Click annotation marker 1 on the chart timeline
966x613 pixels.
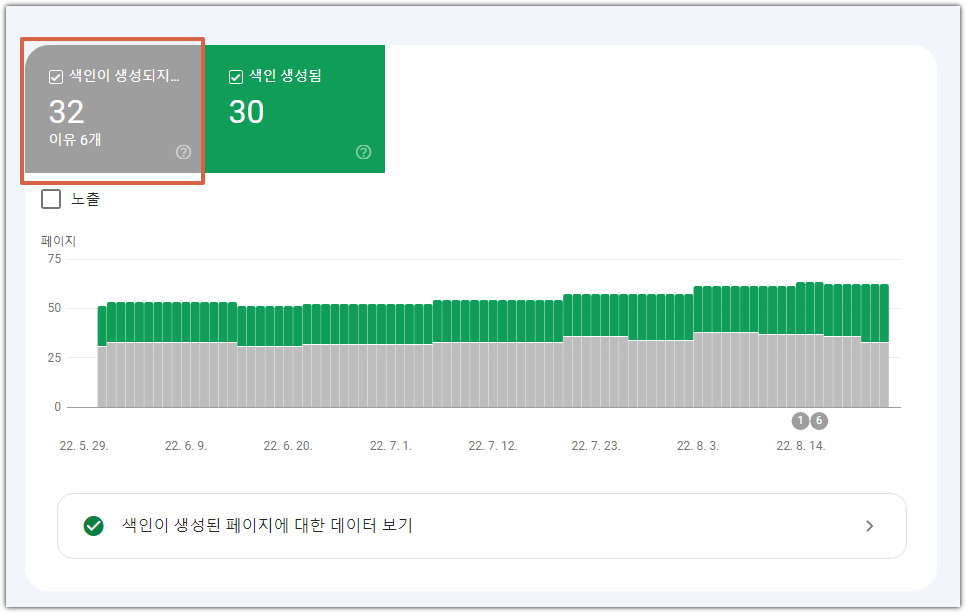[800, 421]
